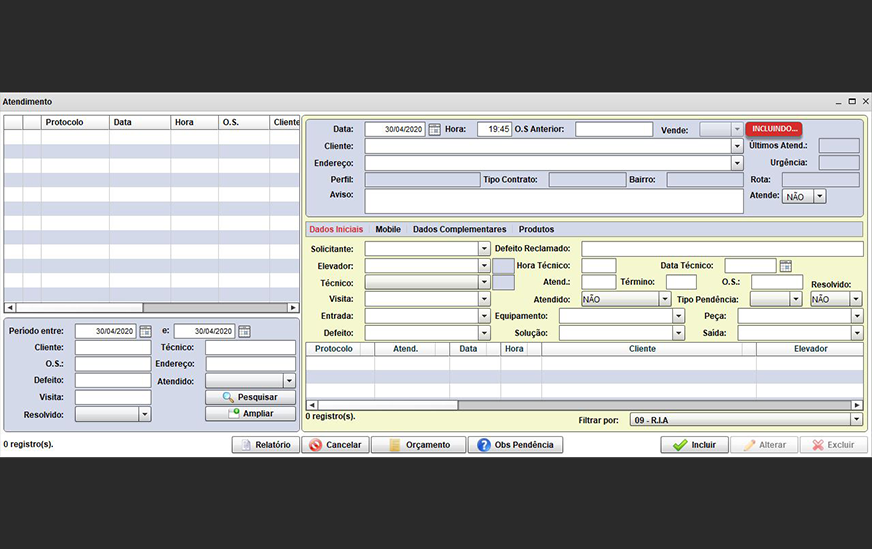Click the Técnico search filter field

point(250,348)
